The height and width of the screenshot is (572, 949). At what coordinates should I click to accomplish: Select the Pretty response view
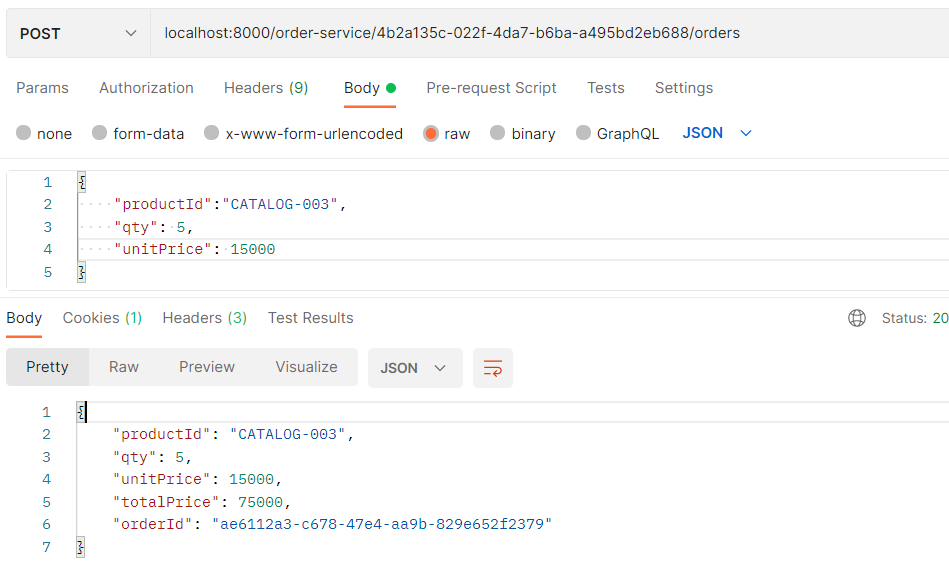[47, 367]
